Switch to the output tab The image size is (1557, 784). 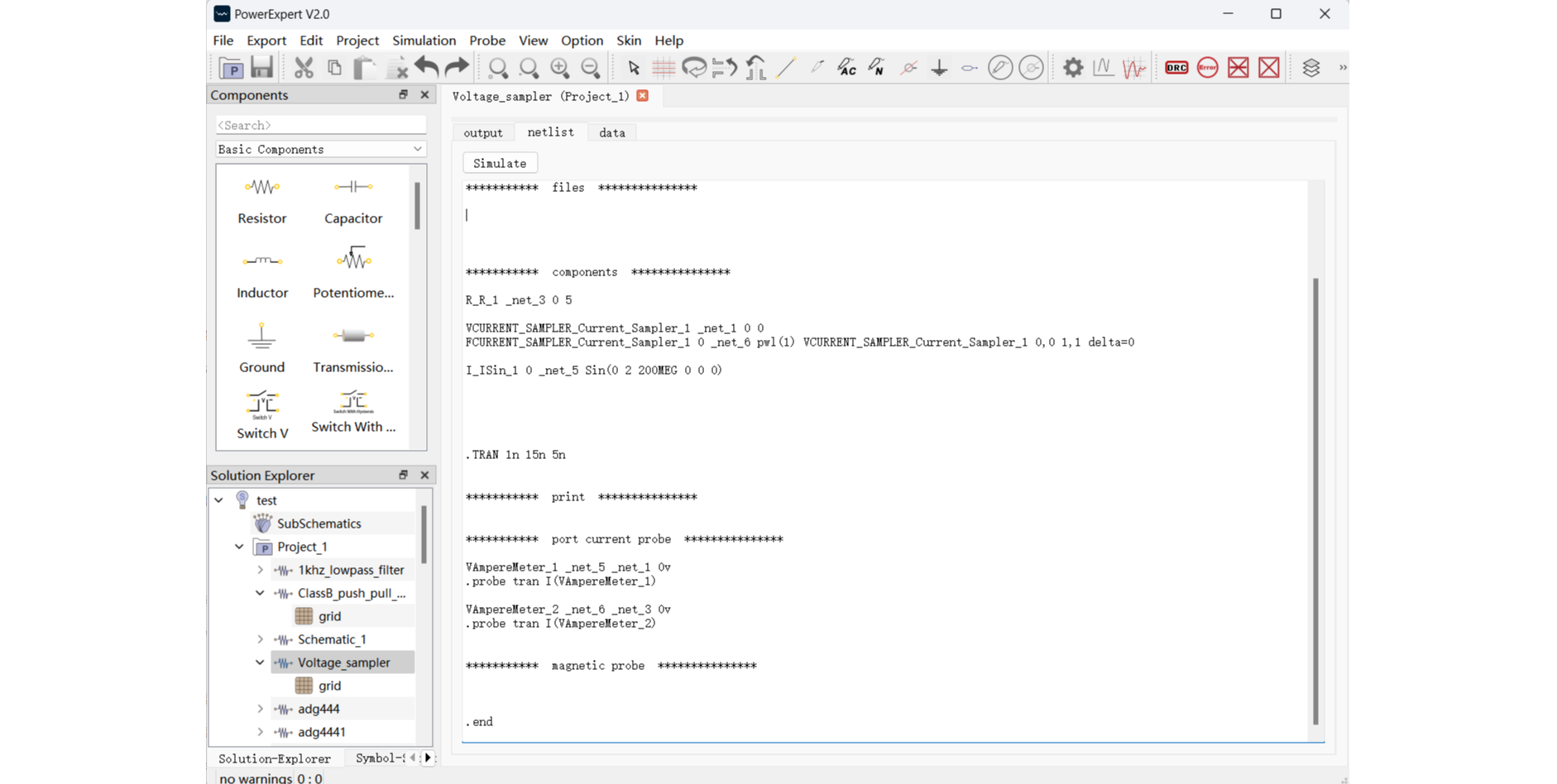tap(483, 132)
